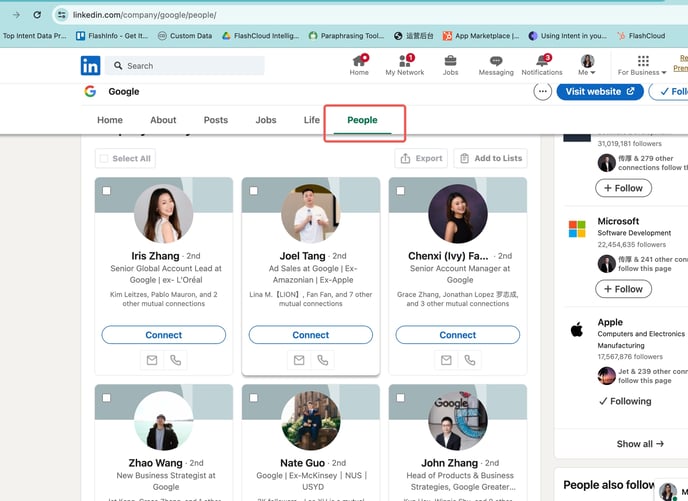Click the three-dot more options button for Google
The image size is (688, 501).
pos(543,92)
